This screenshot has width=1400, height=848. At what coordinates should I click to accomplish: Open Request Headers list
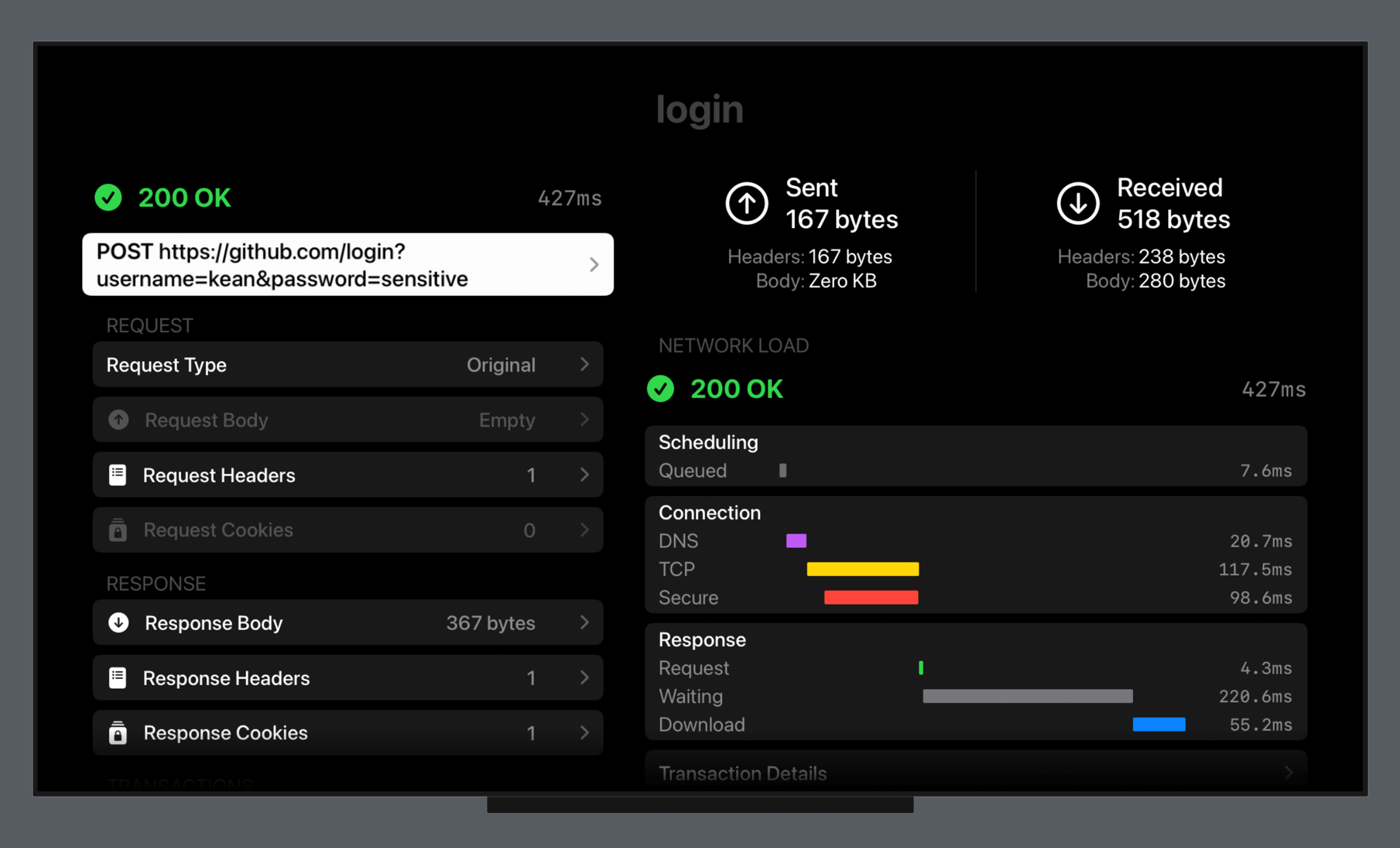pos(347,474)
